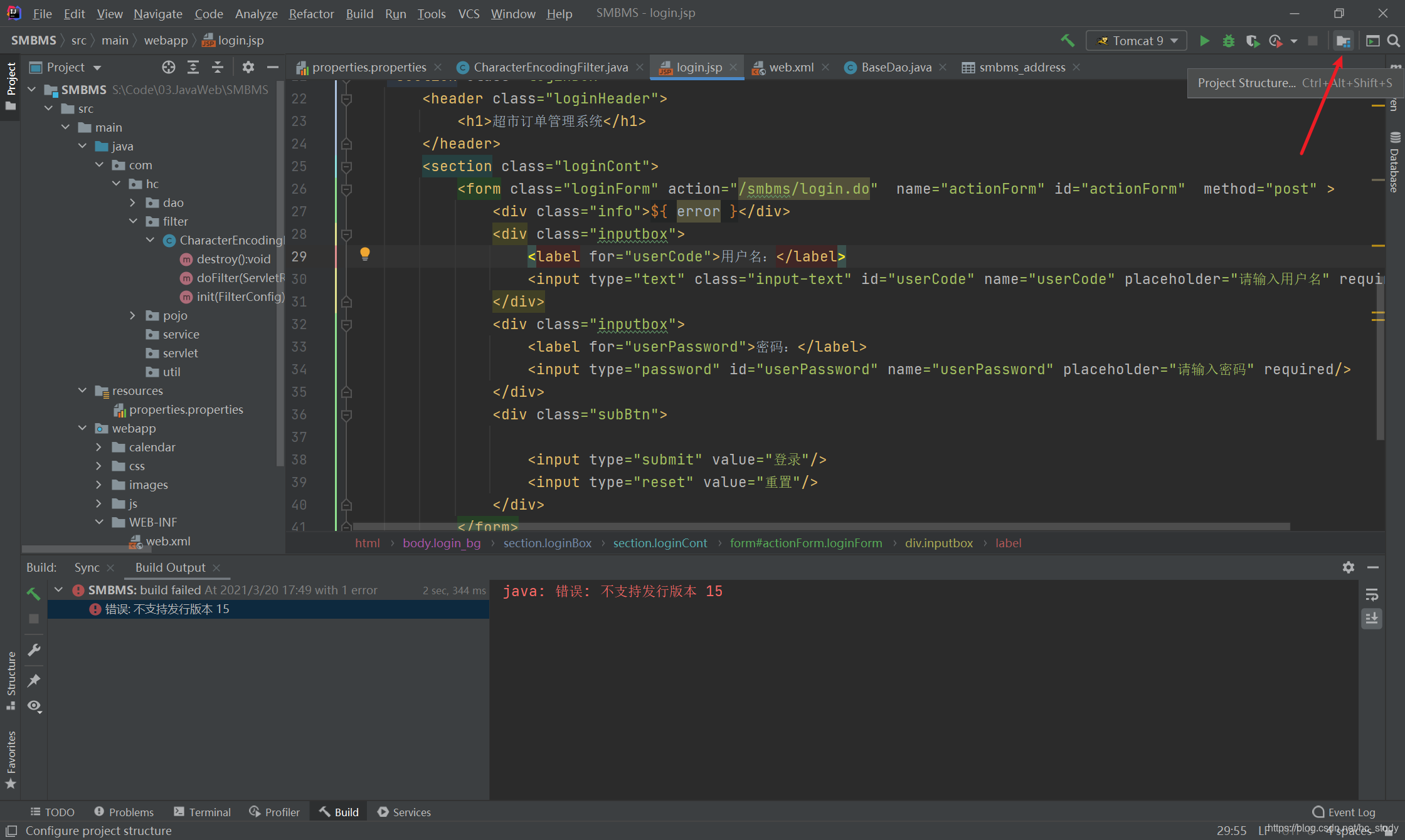The image size is (1405, 840).
Task: Select web.xml in project tree
Action: pos(161,541)
